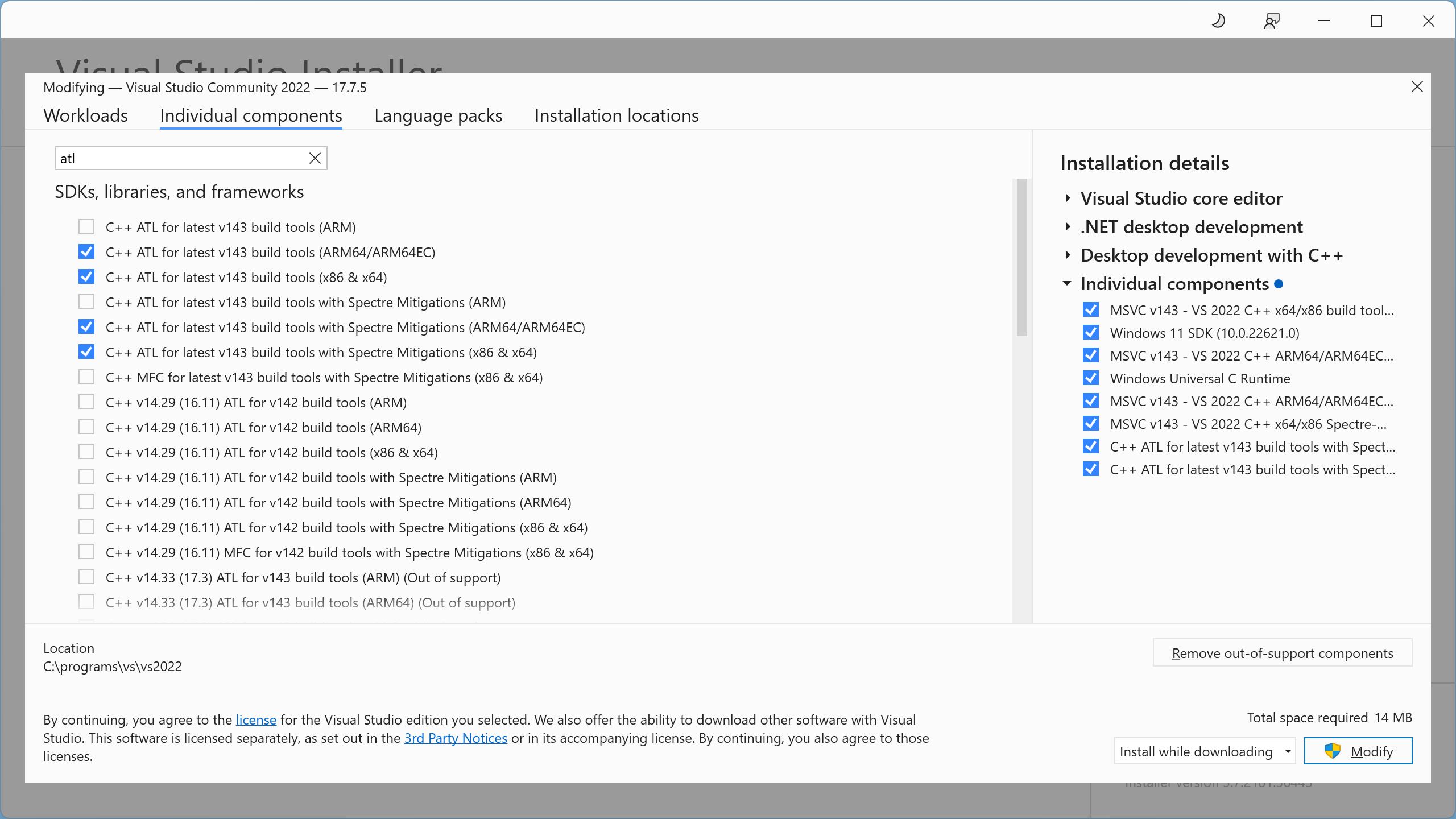Maximize the installer window
This screenshot has width=1456, height=819.
[x=1376, y=22]
